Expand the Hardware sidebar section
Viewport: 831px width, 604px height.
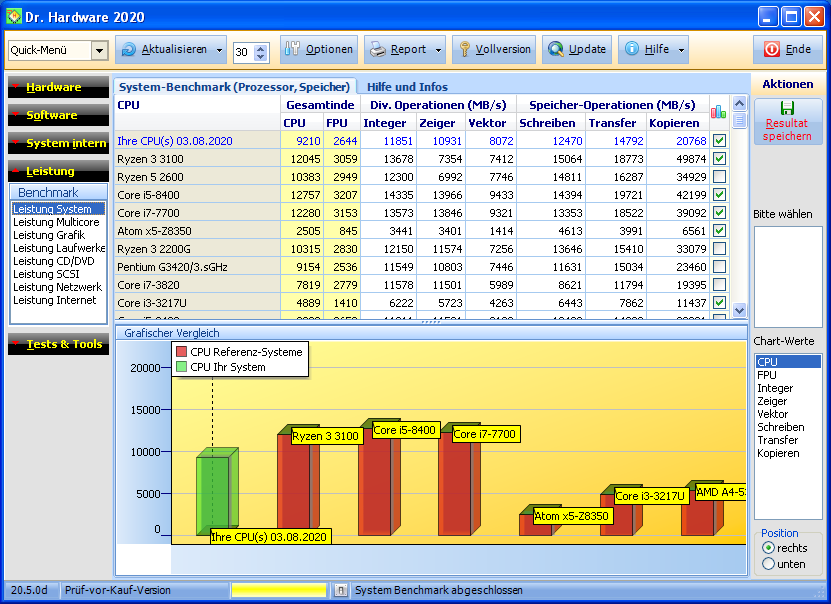pyautogui.click(x=58, y=87)
